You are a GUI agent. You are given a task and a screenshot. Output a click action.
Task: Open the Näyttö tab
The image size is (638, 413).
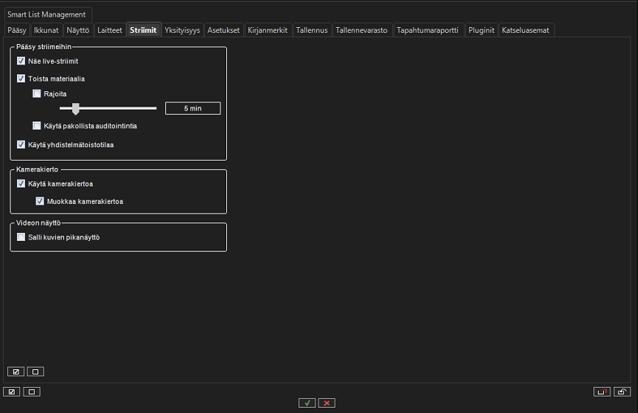(x=78, y=30)
